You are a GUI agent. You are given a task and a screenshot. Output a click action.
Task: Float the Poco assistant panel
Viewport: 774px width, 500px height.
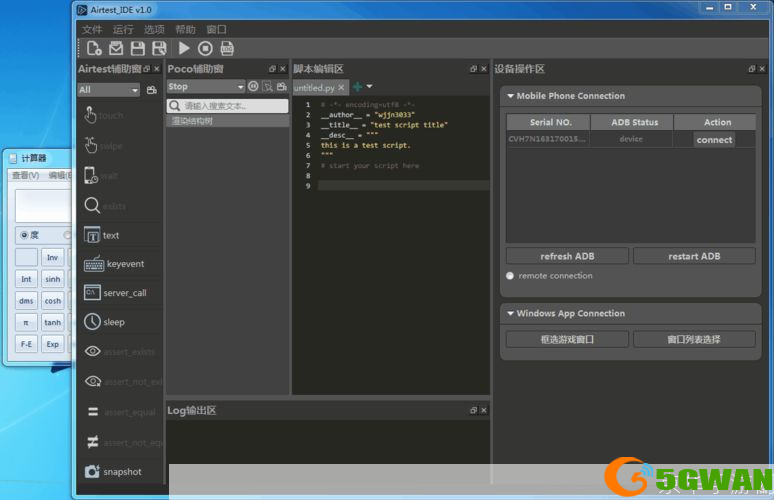272,69
